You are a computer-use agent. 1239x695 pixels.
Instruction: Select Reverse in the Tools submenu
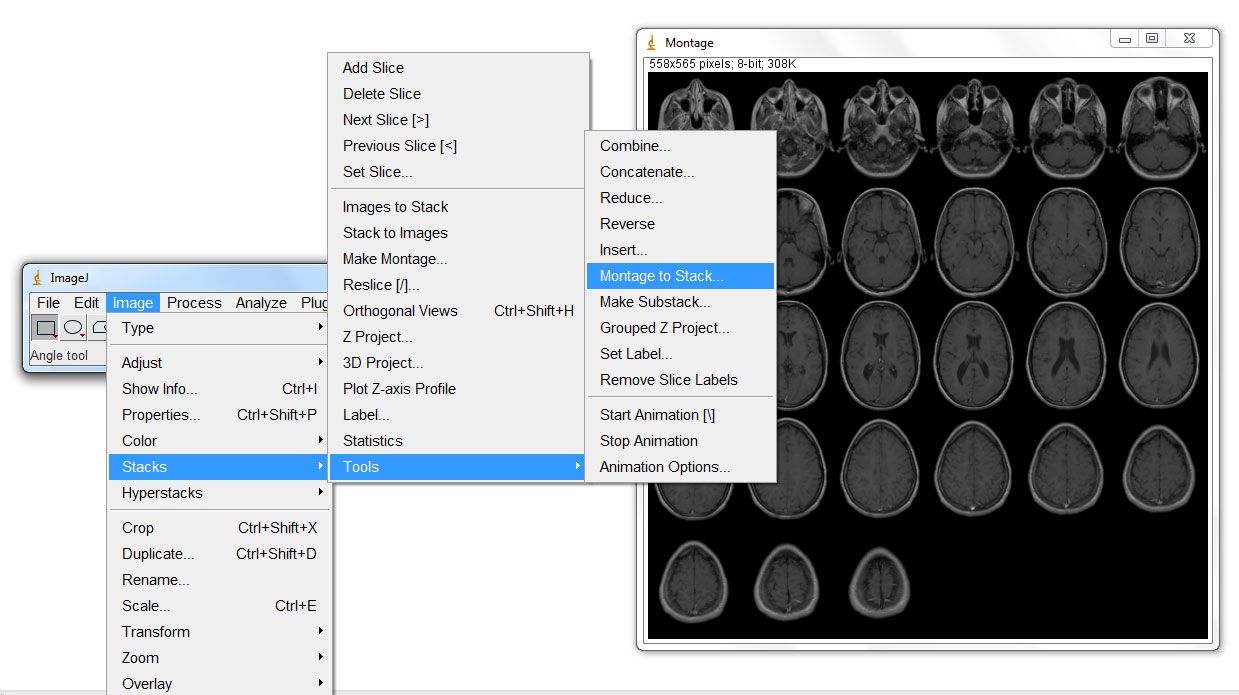tap(627, 223)
